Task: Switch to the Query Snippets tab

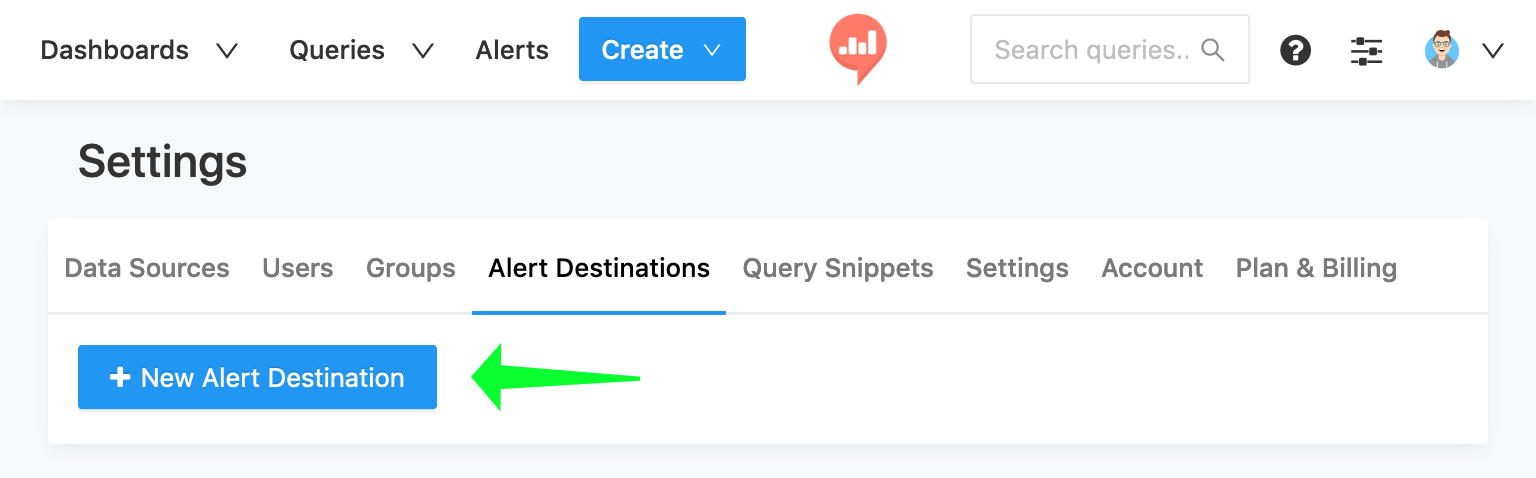Action: [x=838, y=268]
